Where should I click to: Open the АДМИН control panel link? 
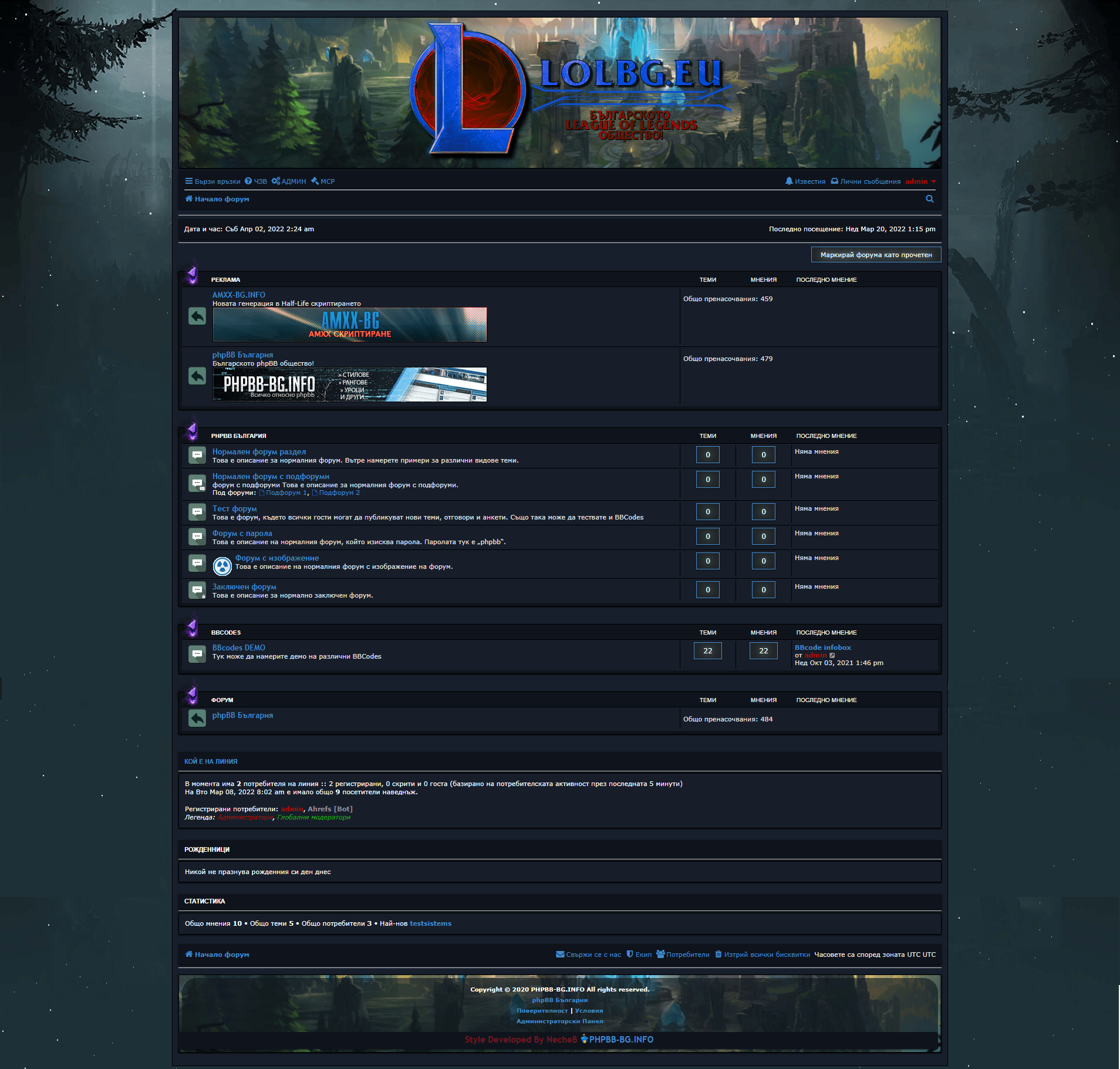coord(289,181)
